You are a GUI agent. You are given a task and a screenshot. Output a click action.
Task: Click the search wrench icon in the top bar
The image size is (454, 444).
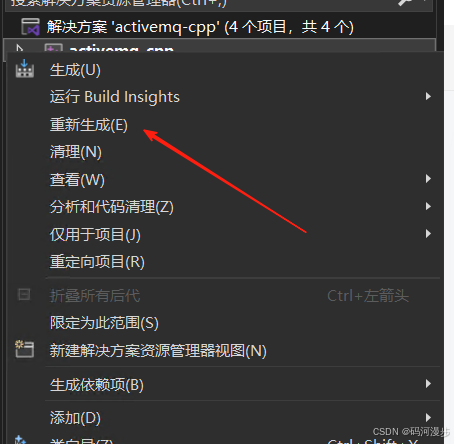[x=405, y=3]
